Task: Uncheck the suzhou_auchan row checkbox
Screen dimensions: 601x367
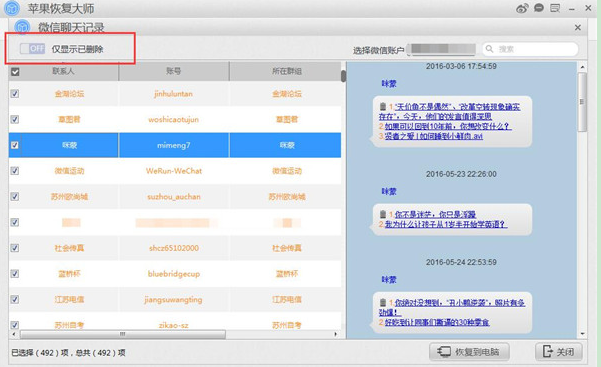Action: [15, 196]
